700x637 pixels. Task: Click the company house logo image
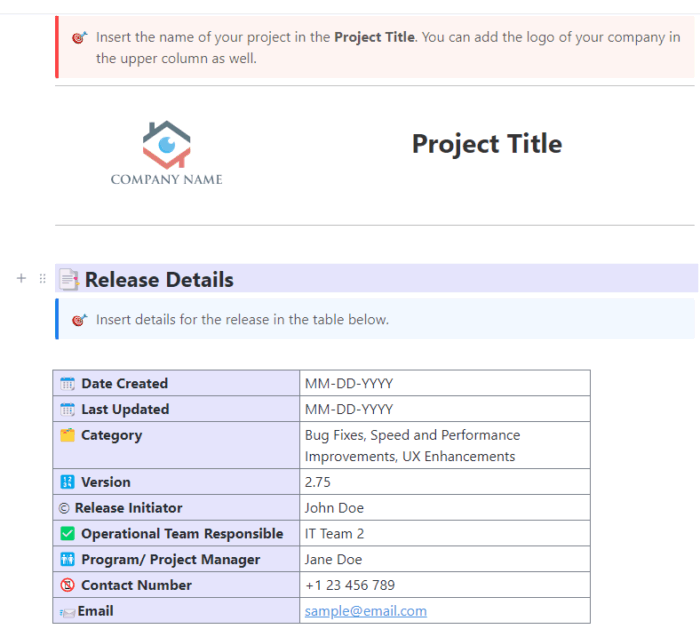coord(166,144)
